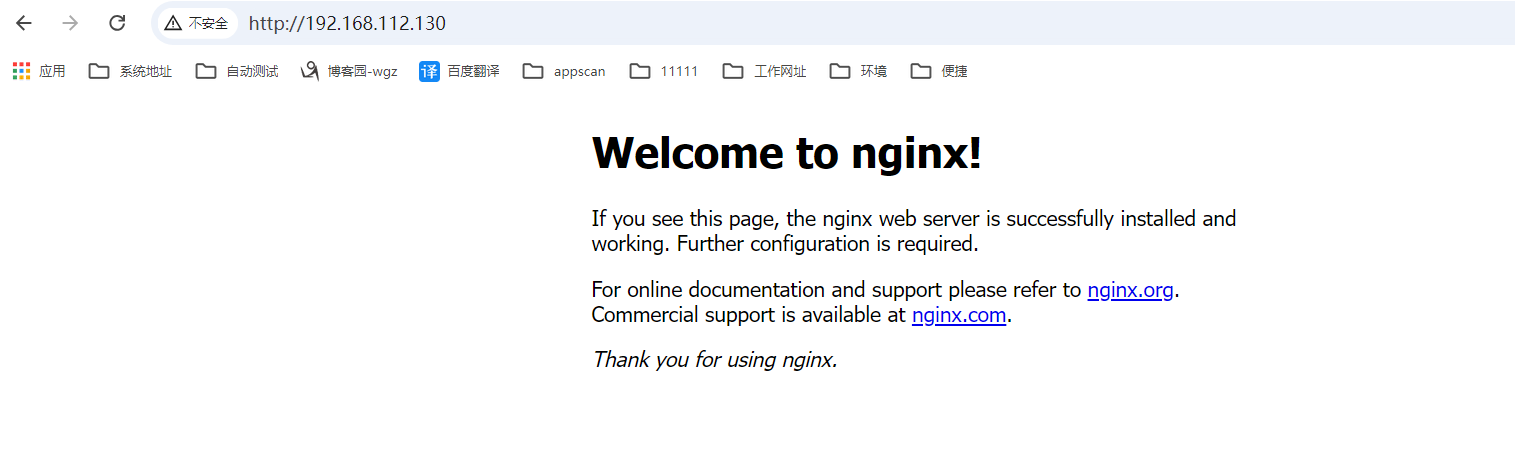Open the 系统地址 bookmark folder
Image resolution: width=1515 pixels, height=472 pixels.
pyautogui.click(x=130, y=71)
